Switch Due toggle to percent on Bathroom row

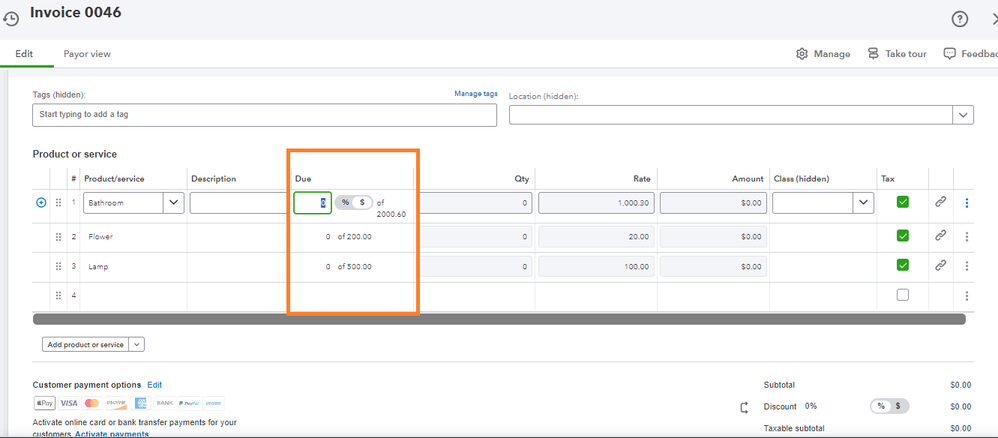coord(345,202)
